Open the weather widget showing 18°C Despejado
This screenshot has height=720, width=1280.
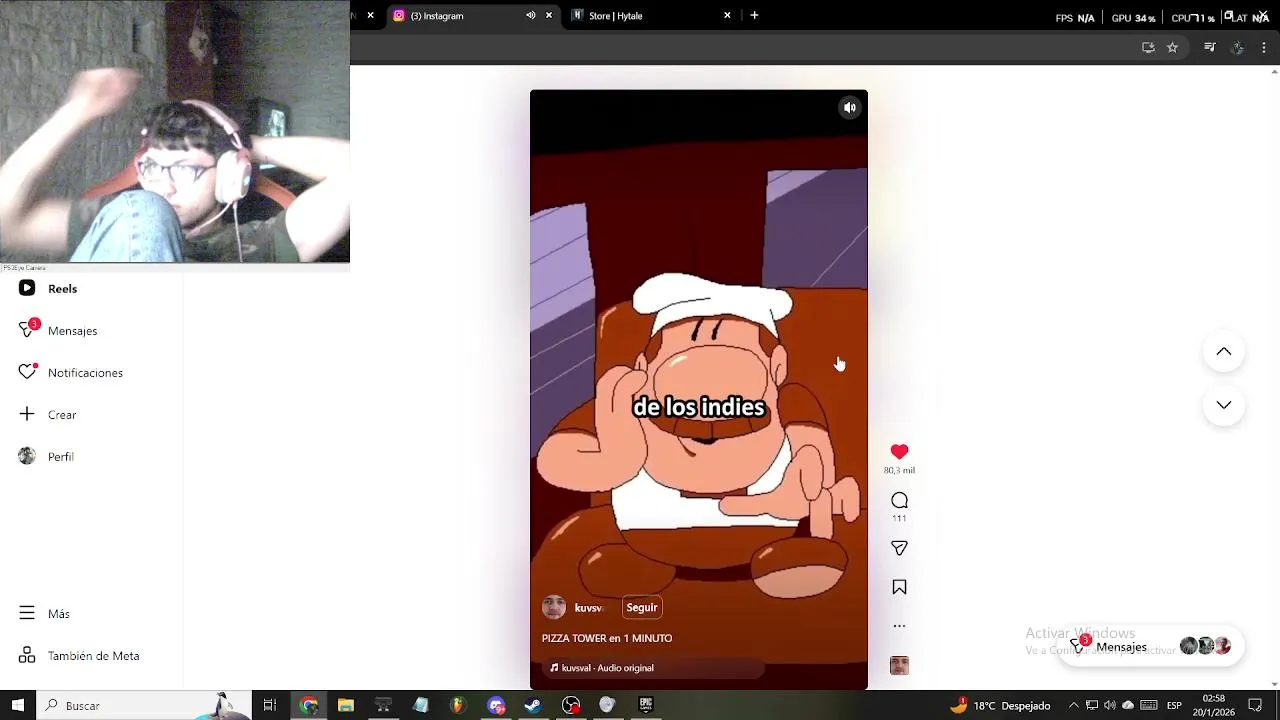1000,705
